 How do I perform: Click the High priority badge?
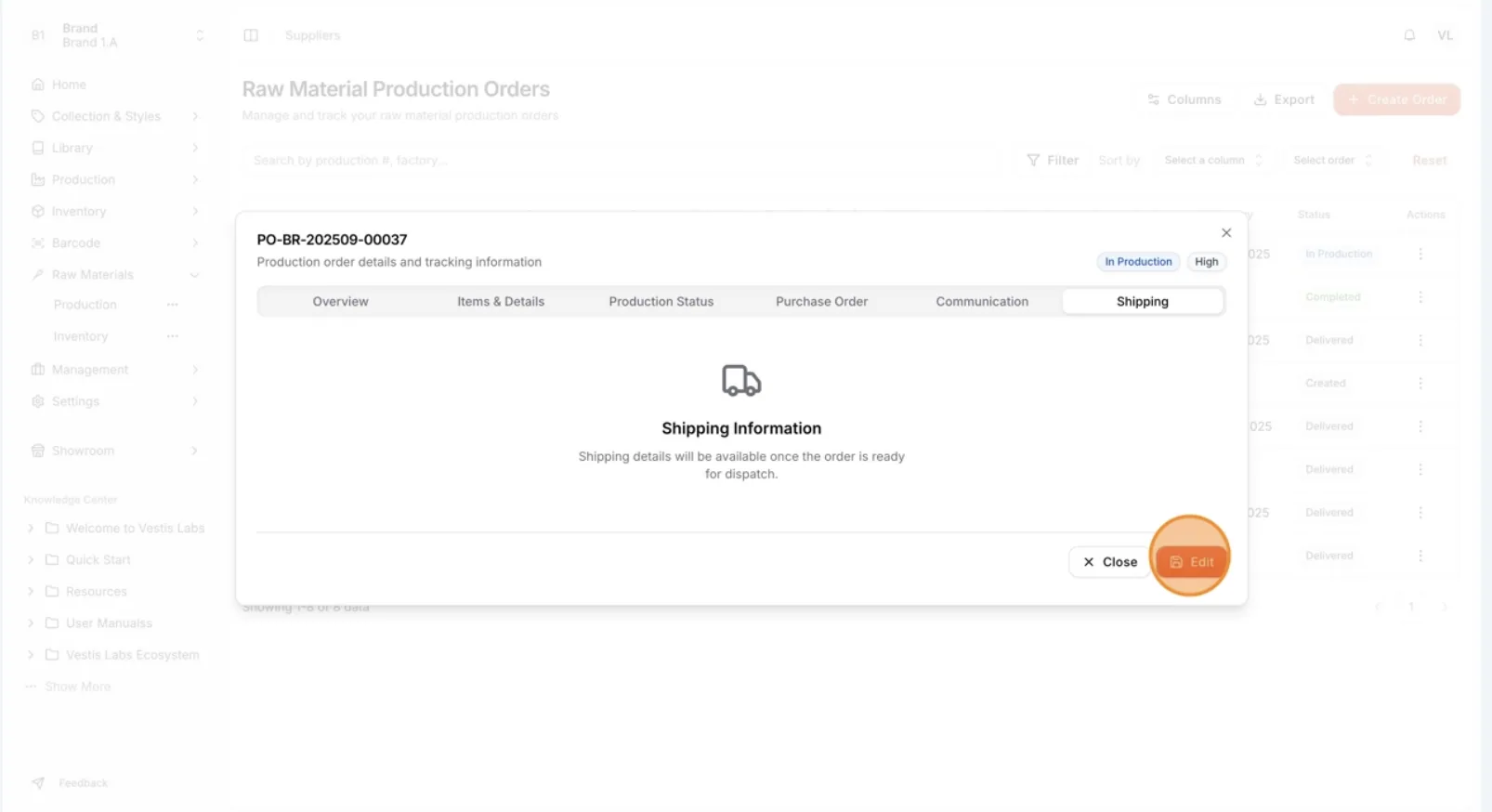tap(1207, 262)
